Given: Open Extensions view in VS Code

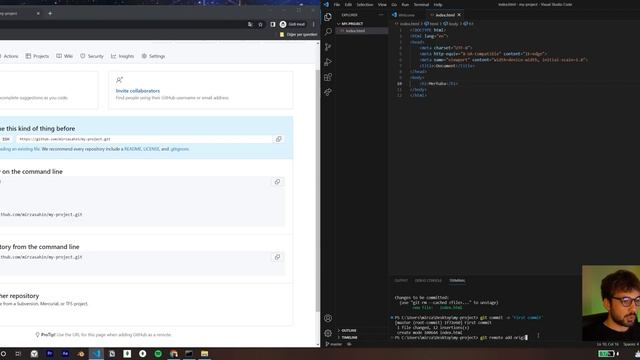Looking at the screenshot, I should point(328,77).
